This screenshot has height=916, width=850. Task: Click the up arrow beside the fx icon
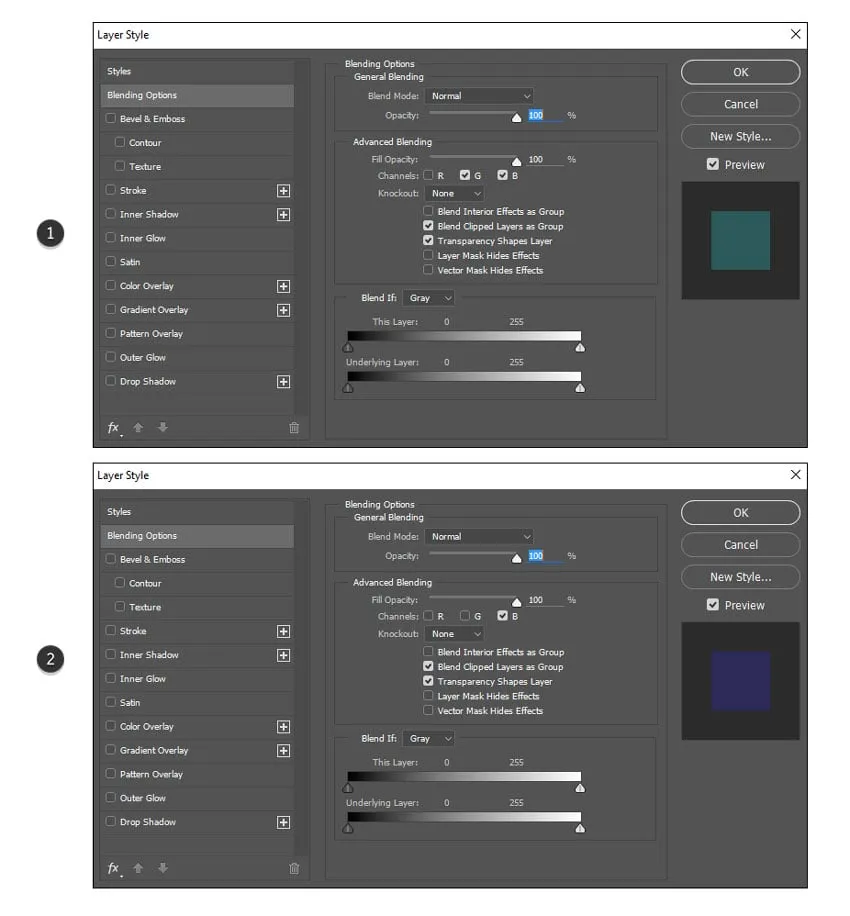tap(139, 428)
